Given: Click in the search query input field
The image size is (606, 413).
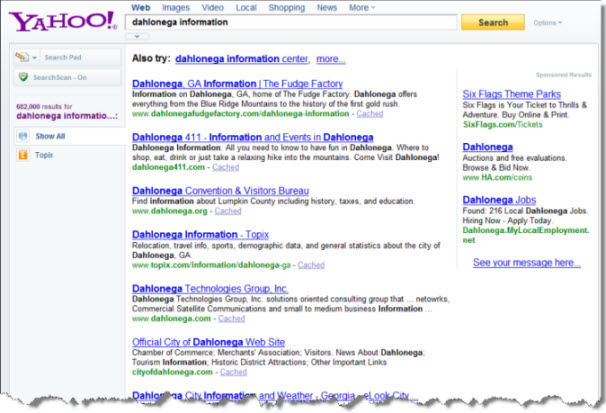Looking at the screenshot, I should click(x=291, y=22).
